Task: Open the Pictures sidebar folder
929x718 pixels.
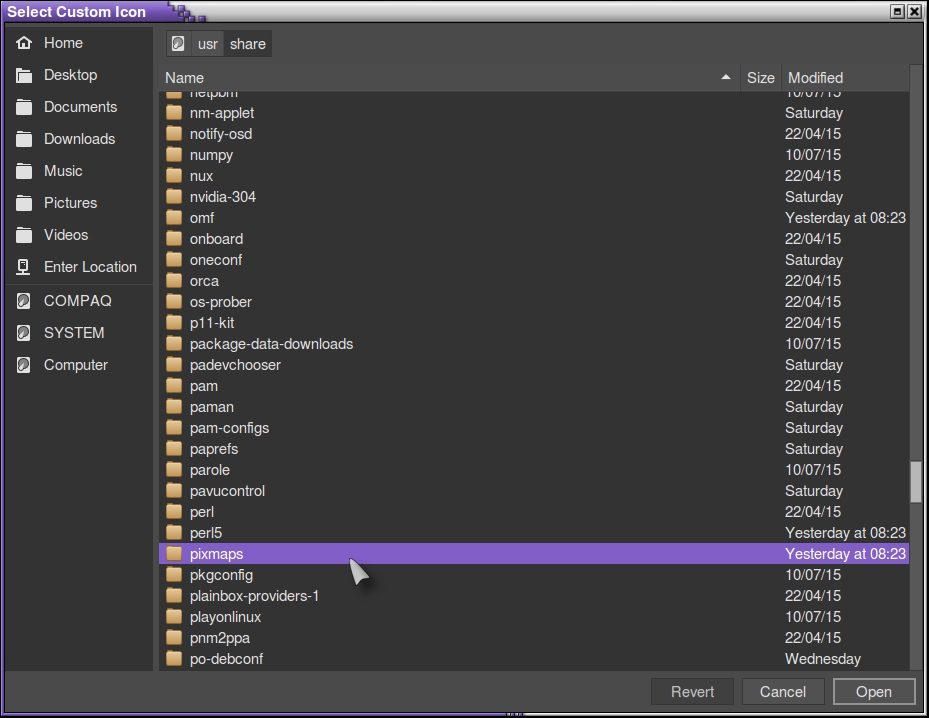Action: [x=70, y=203]
